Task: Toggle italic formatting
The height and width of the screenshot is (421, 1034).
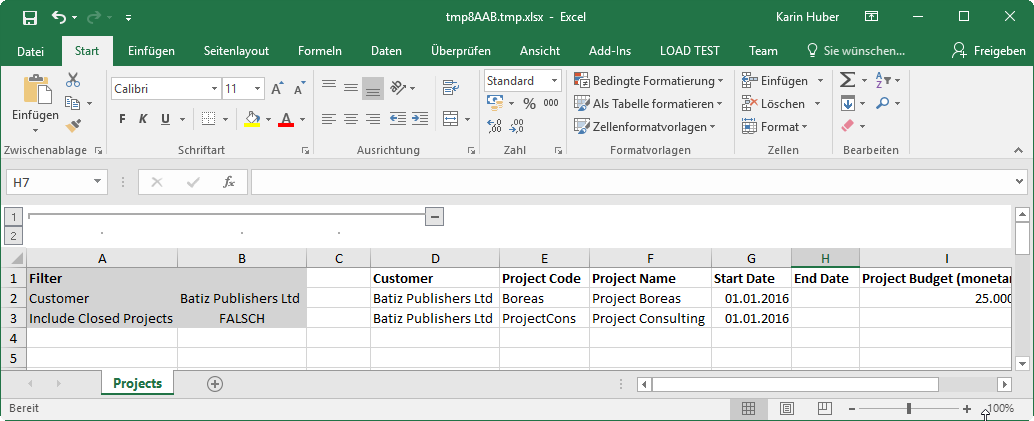Action: tap(143, 119)
